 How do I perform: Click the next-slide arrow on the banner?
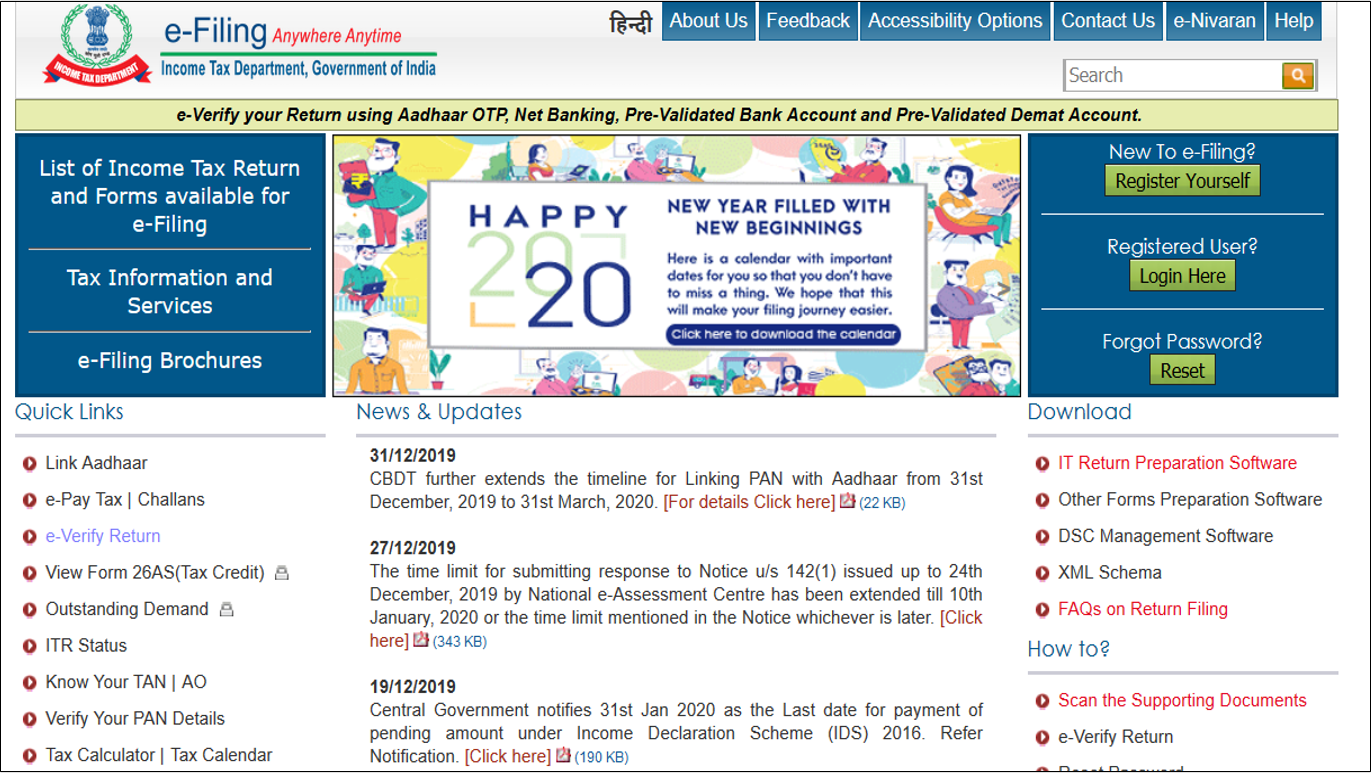1005,289
